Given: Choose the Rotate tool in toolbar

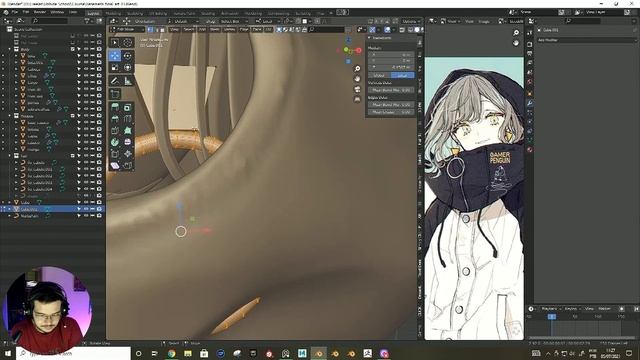Looking at the screenshot, I should (x=128, y=56).
